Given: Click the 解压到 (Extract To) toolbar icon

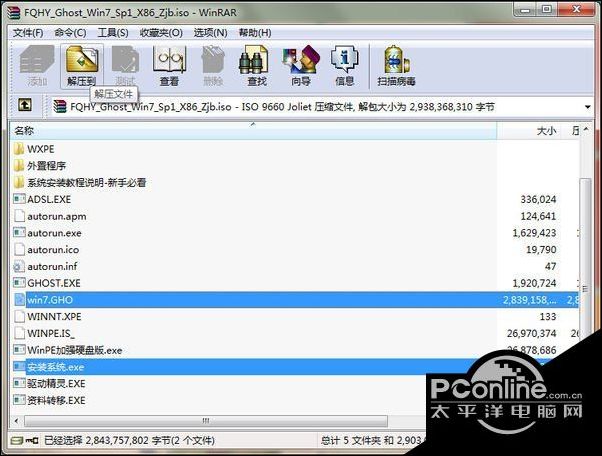Looking at the screenshot, I should point(82,65).
